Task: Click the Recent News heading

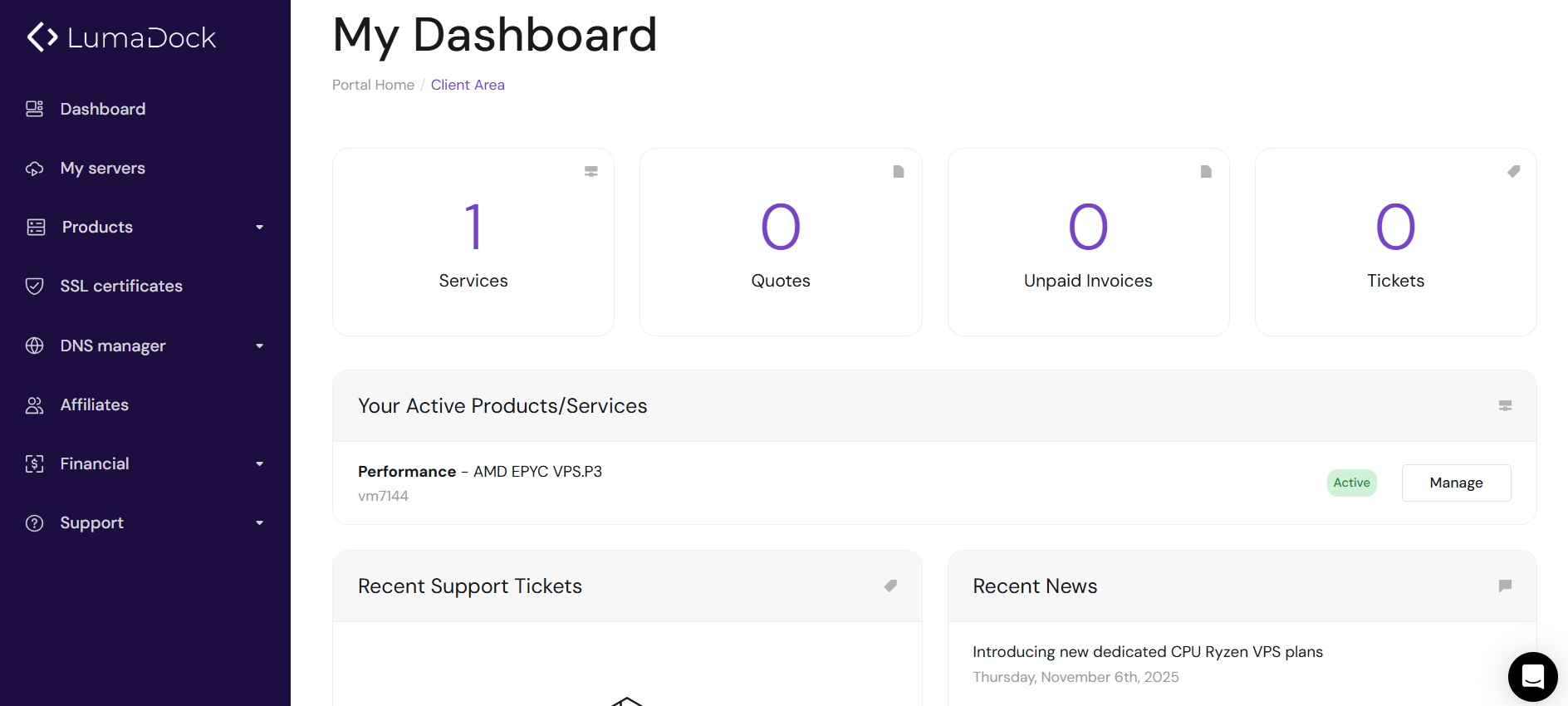Action: point(1035,586)
